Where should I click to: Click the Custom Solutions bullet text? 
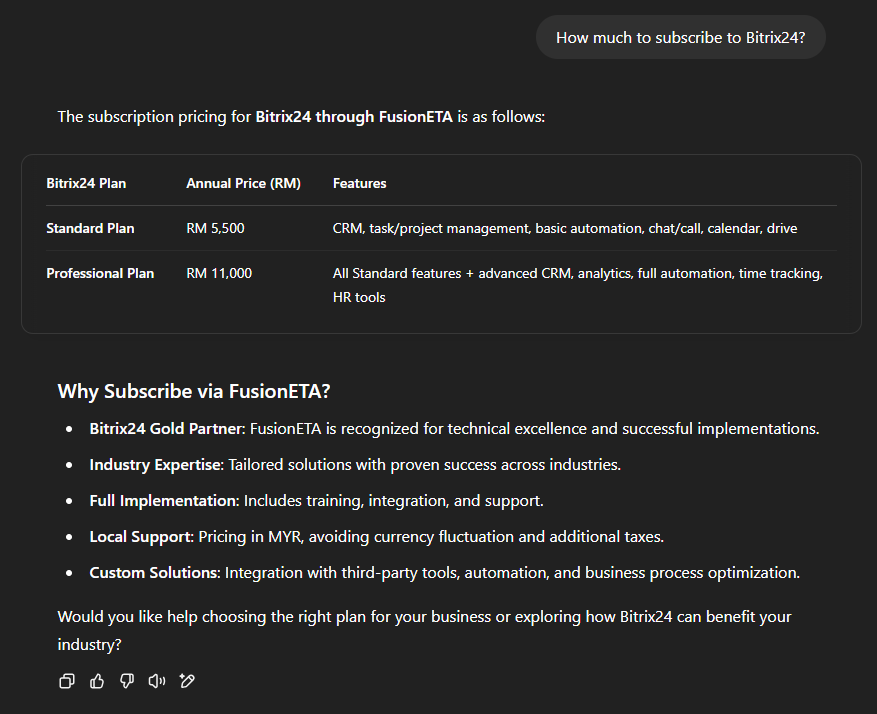(x=154, y=572)
